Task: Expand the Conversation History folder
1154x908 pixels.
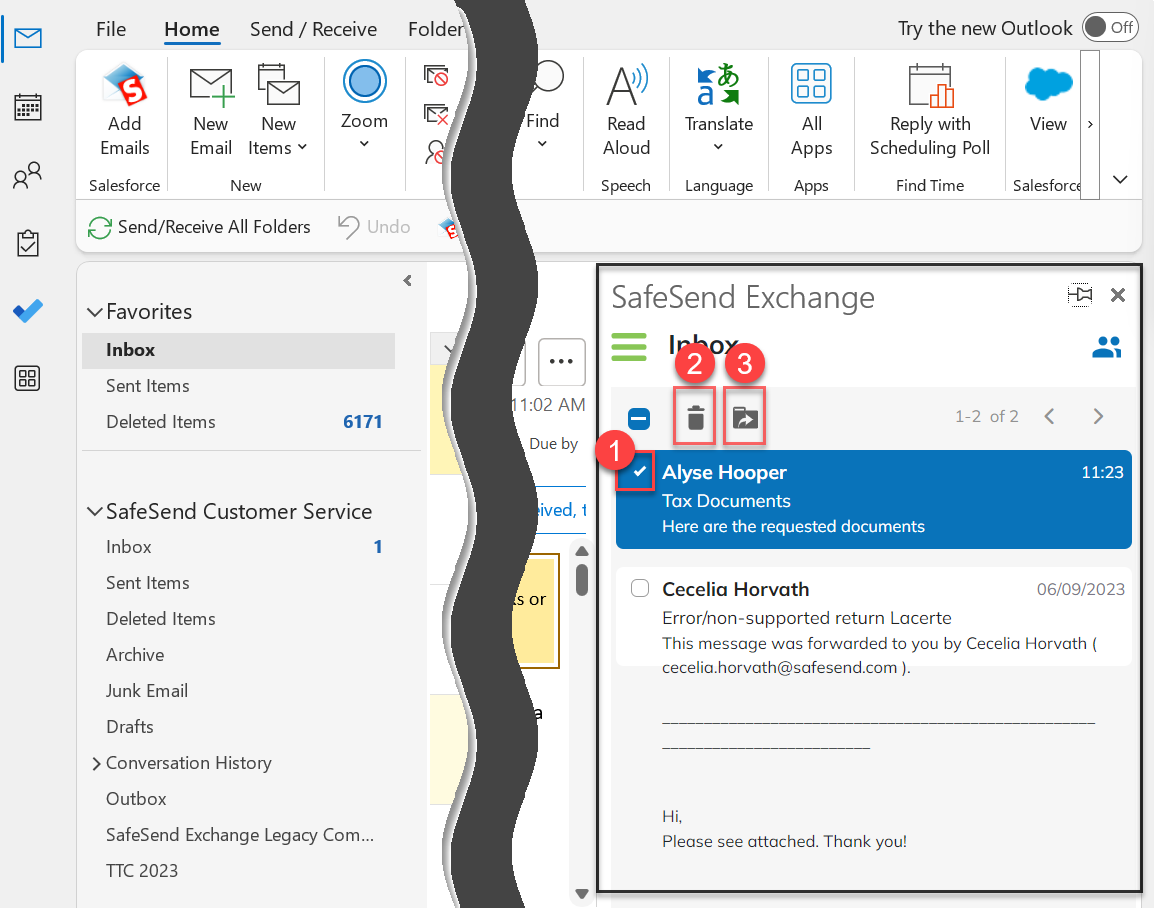Action: 96,762
